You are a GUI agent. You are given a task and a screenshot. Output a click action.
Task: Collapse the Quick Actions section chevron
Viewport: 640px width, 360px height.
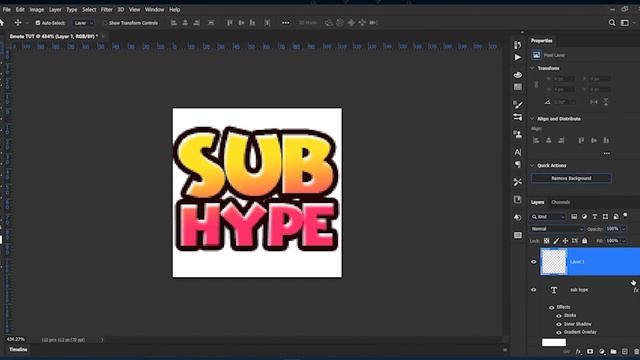tap(532, 166)
